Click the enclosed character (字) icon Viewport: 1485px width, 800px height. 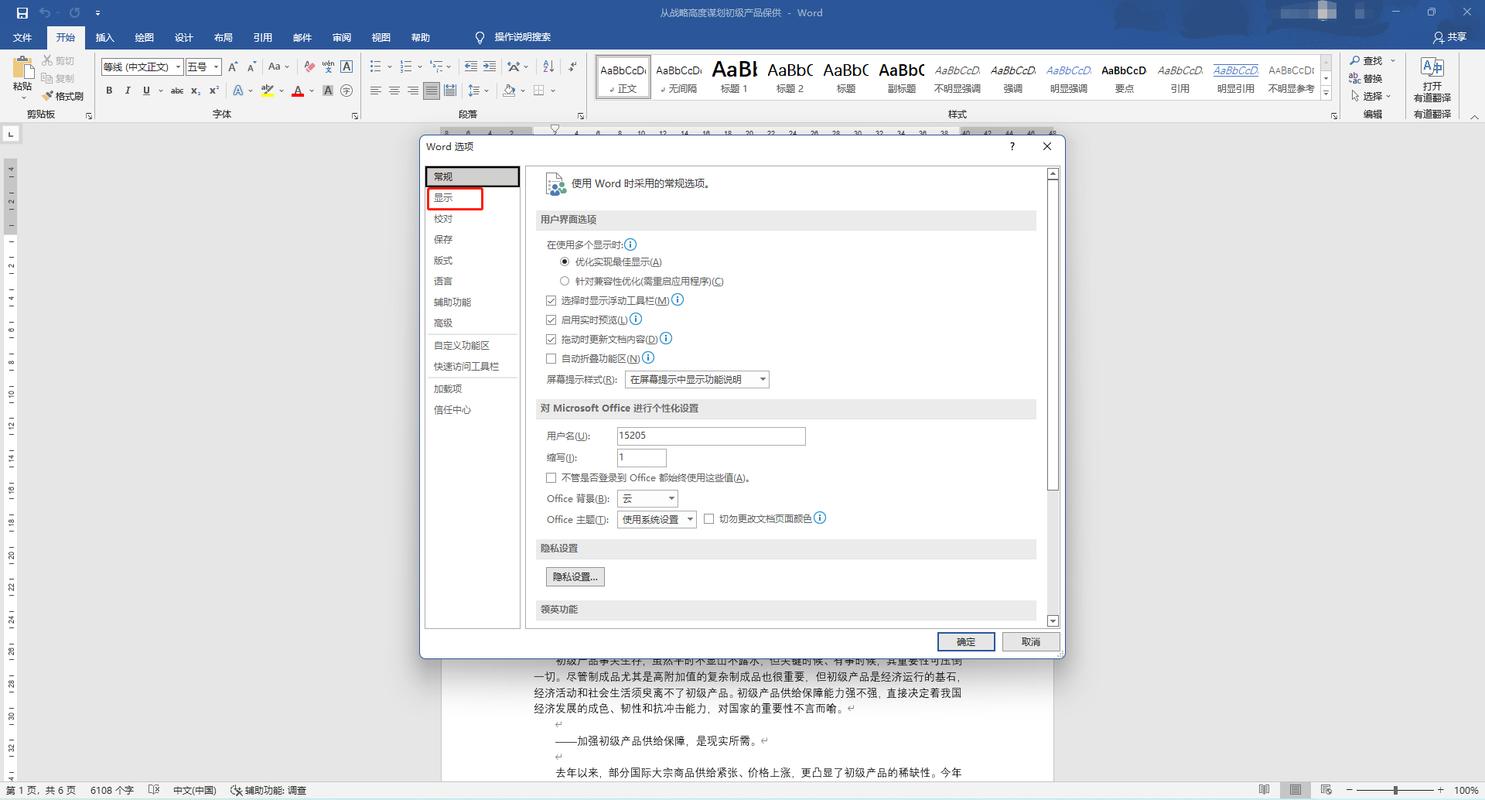(x=347, y=91)
